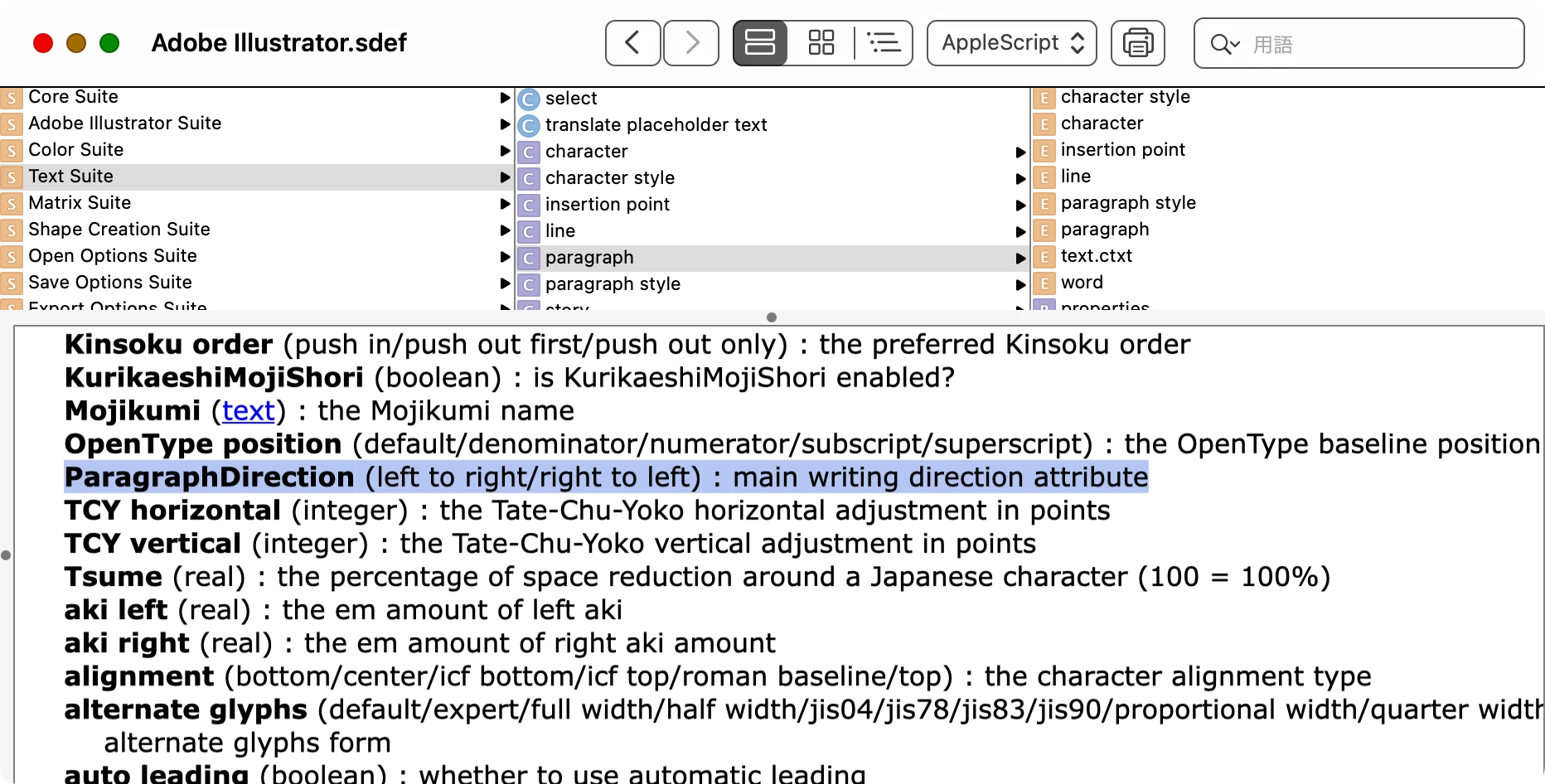
Task: Select word element in right column
Action: [x=1288, y=283]
